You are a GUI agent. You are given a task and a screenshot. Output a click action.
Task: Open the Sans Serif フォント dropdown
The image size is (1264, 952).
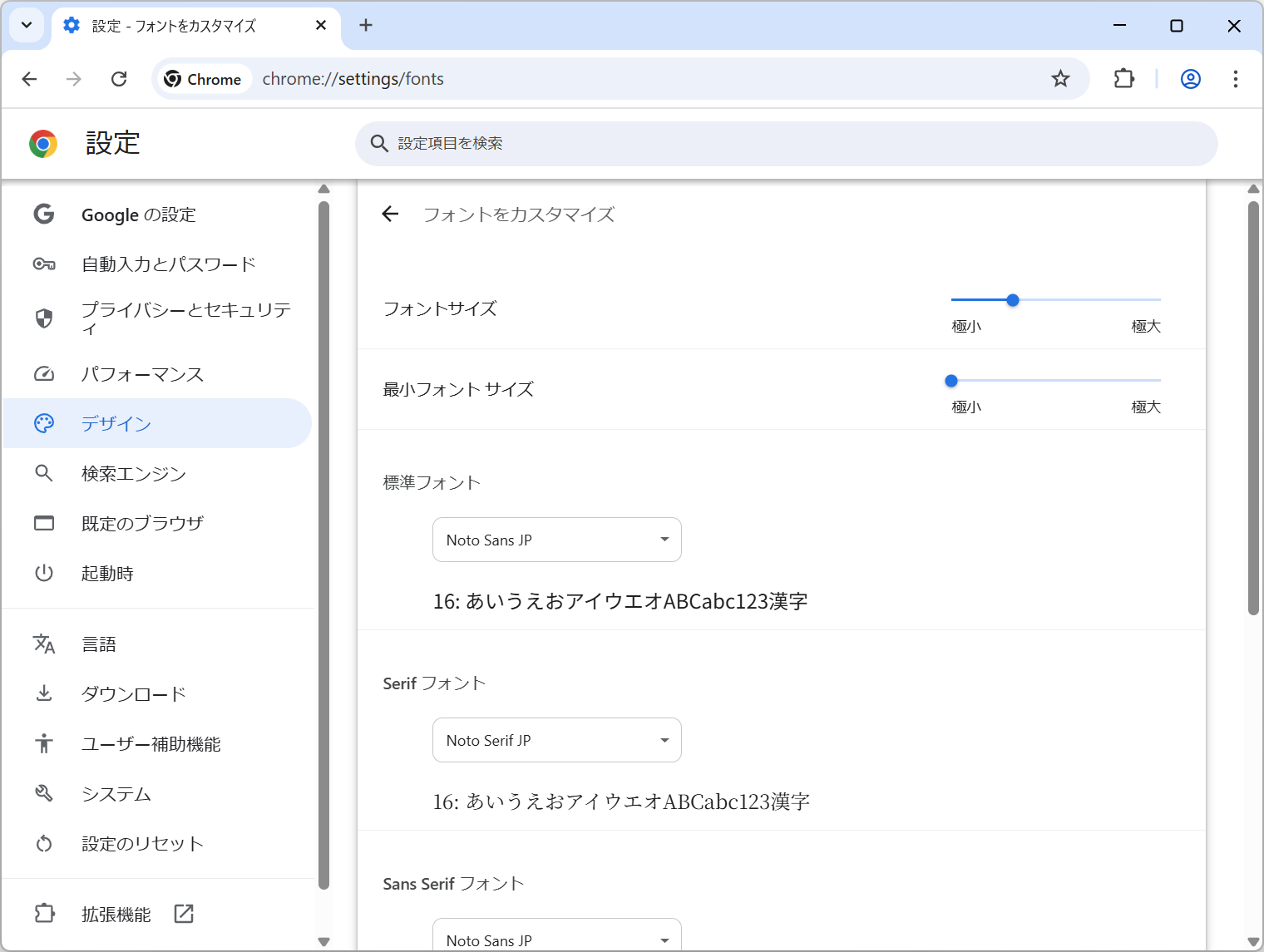coord(556,938)
